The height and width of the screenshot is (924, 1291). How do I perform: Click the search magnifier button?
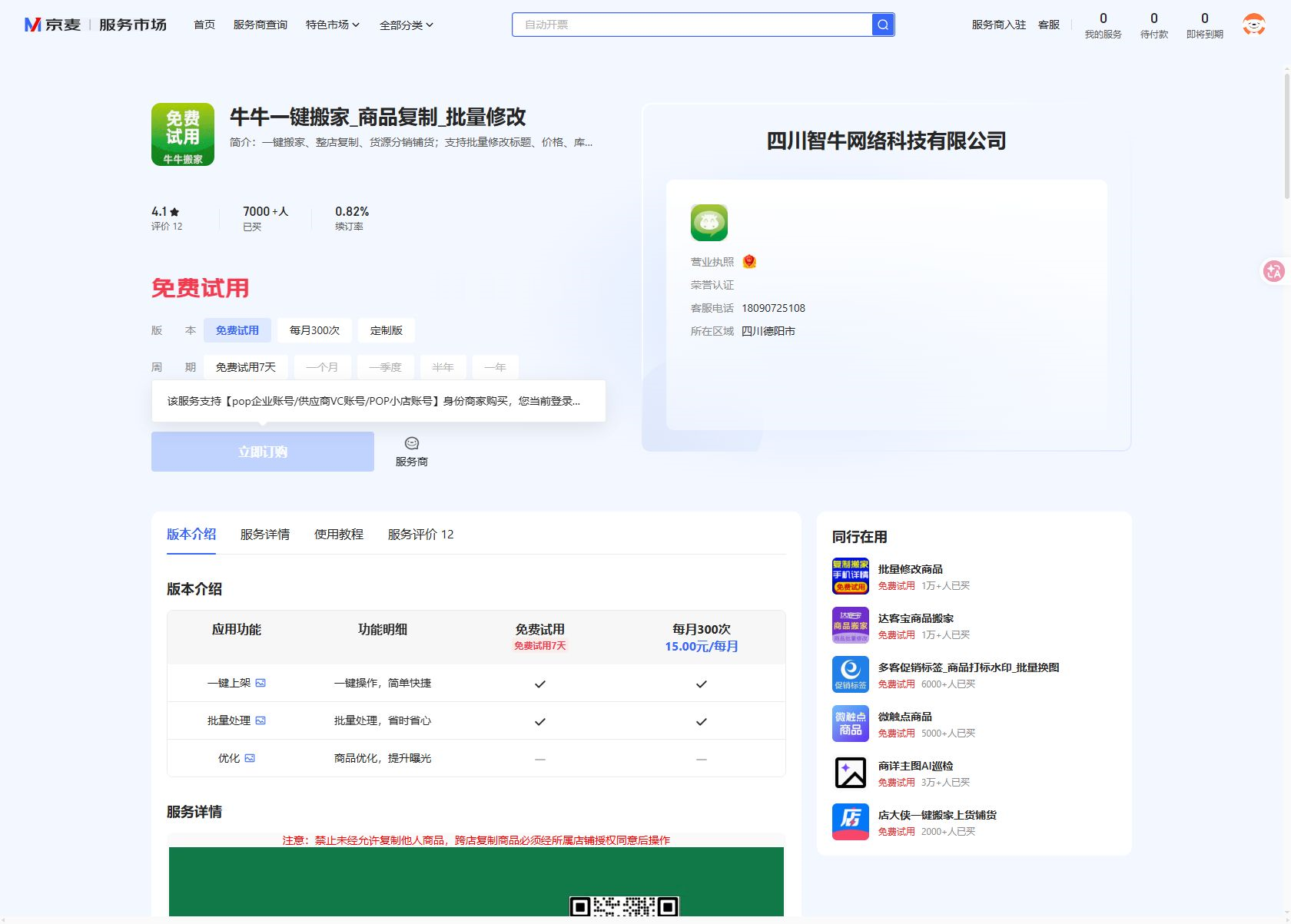coord(883,25)
